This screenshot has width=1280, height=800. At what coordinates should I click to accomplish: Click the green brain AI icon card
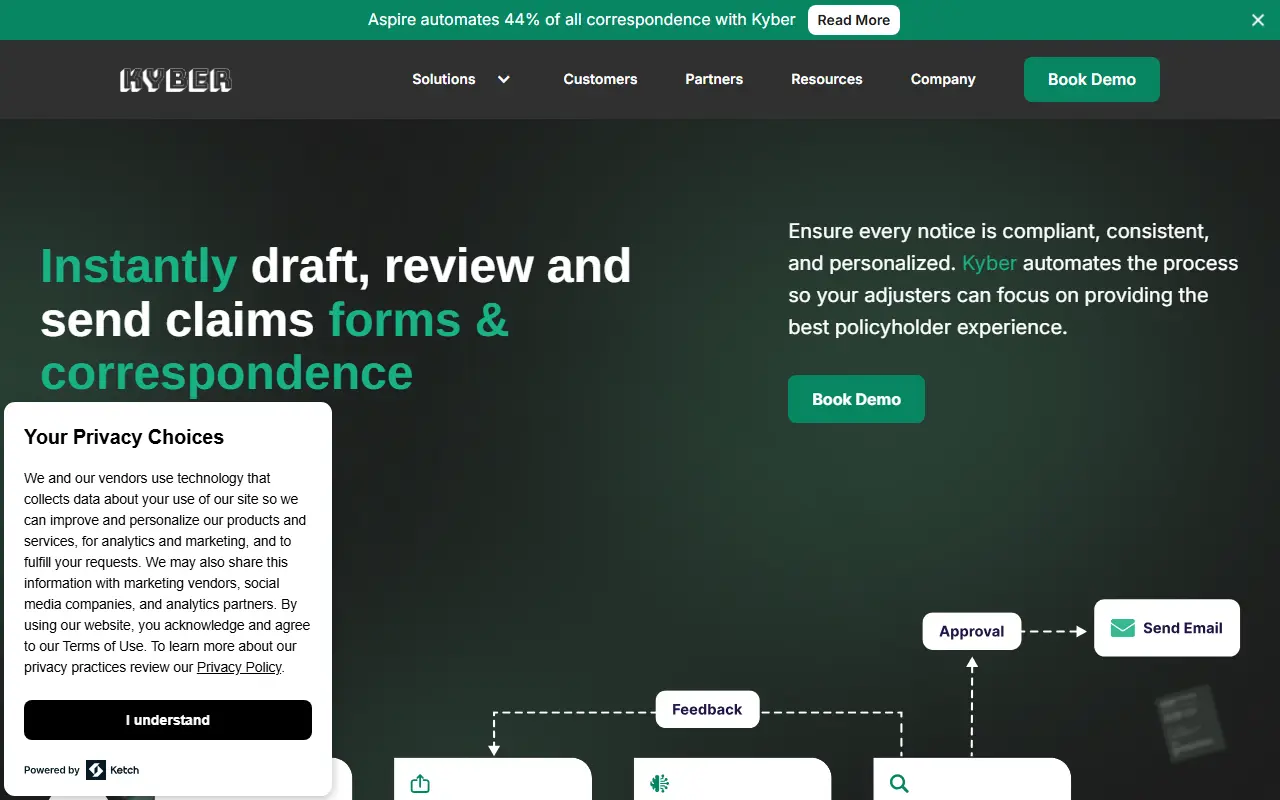click(x=659, y=784)
